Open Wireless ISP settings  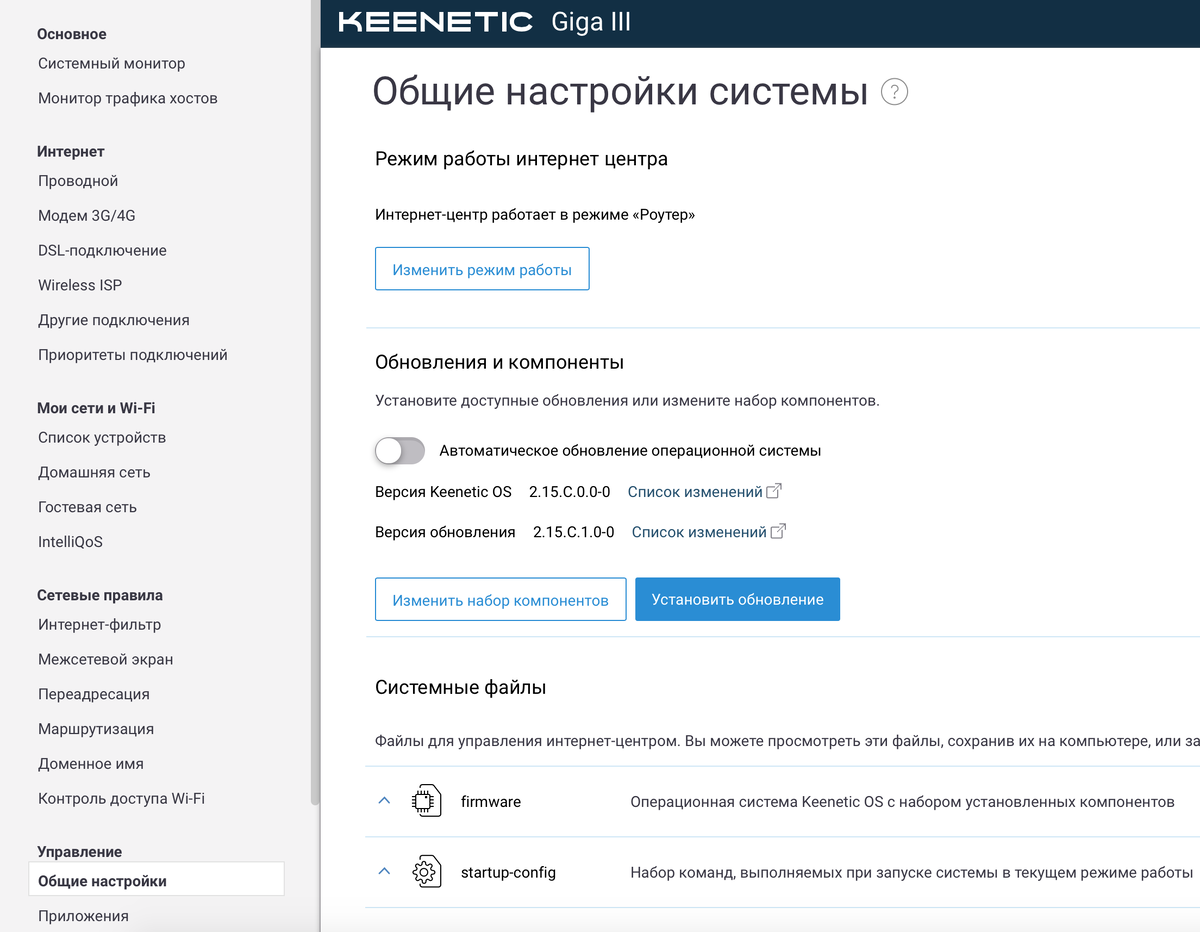pos(80,285)
